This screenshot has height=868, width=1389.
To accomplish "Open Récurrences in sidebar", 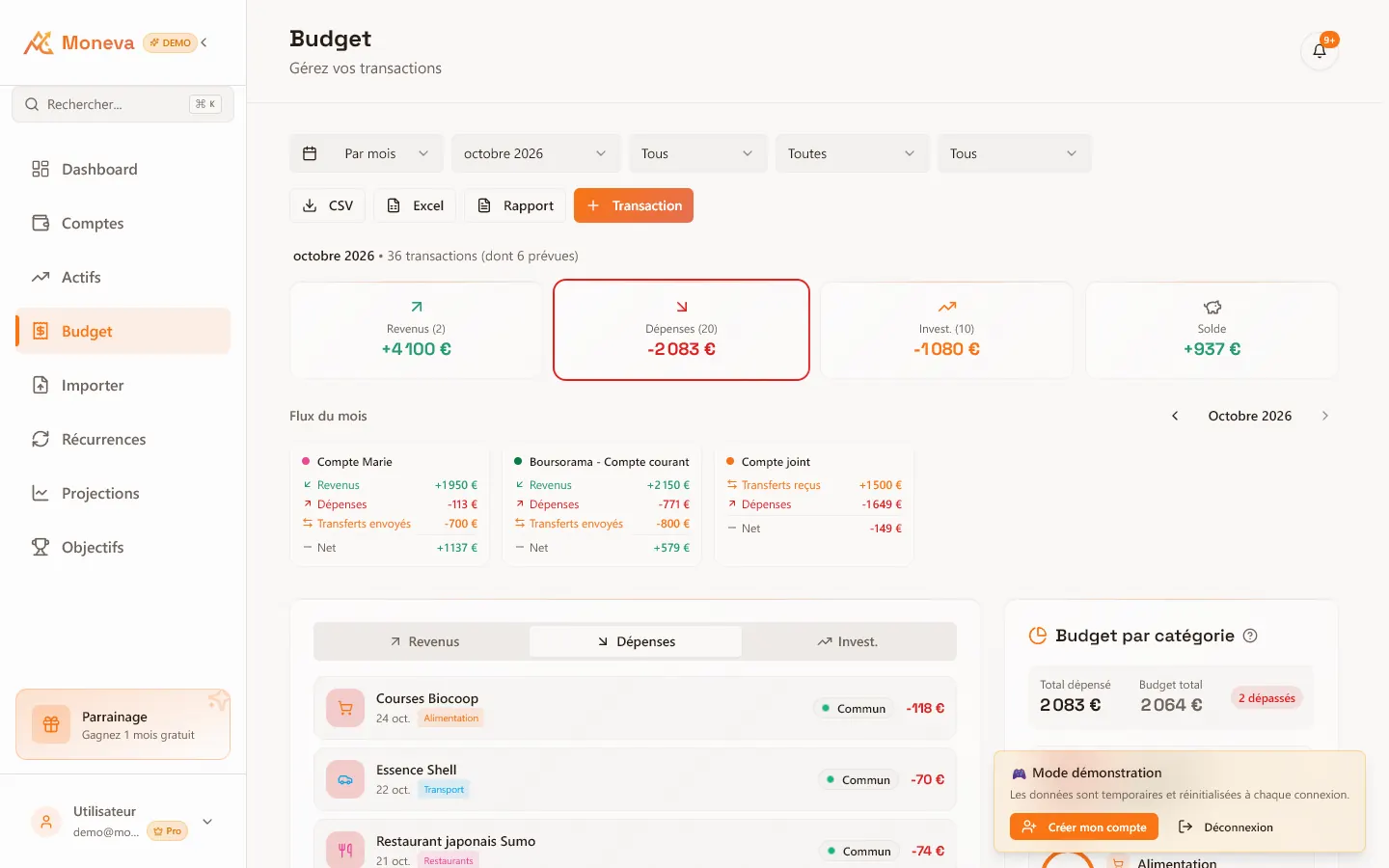I will point(123,439).
